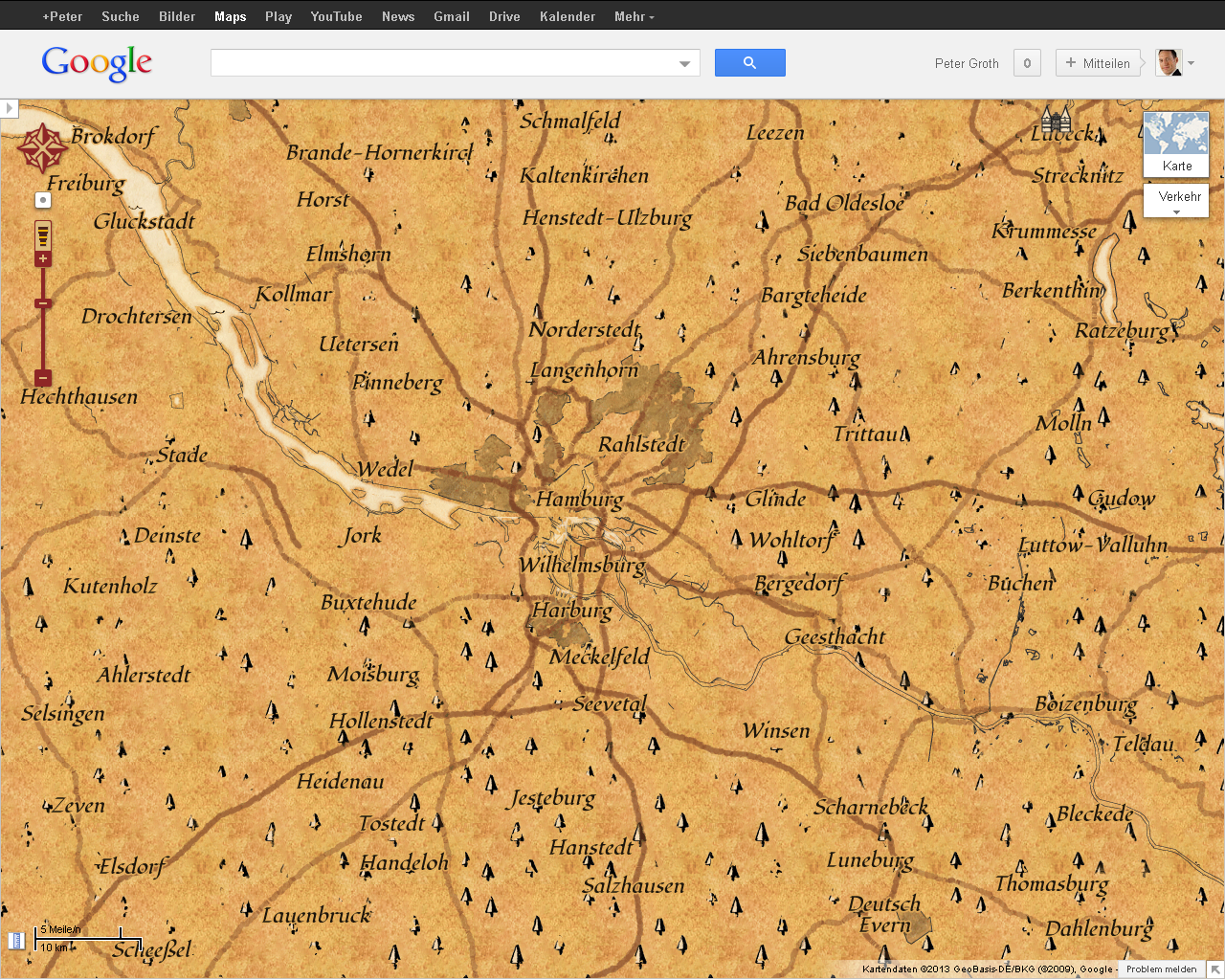
Task: Click the Mitteilen share button
Action: point(1099,62)
